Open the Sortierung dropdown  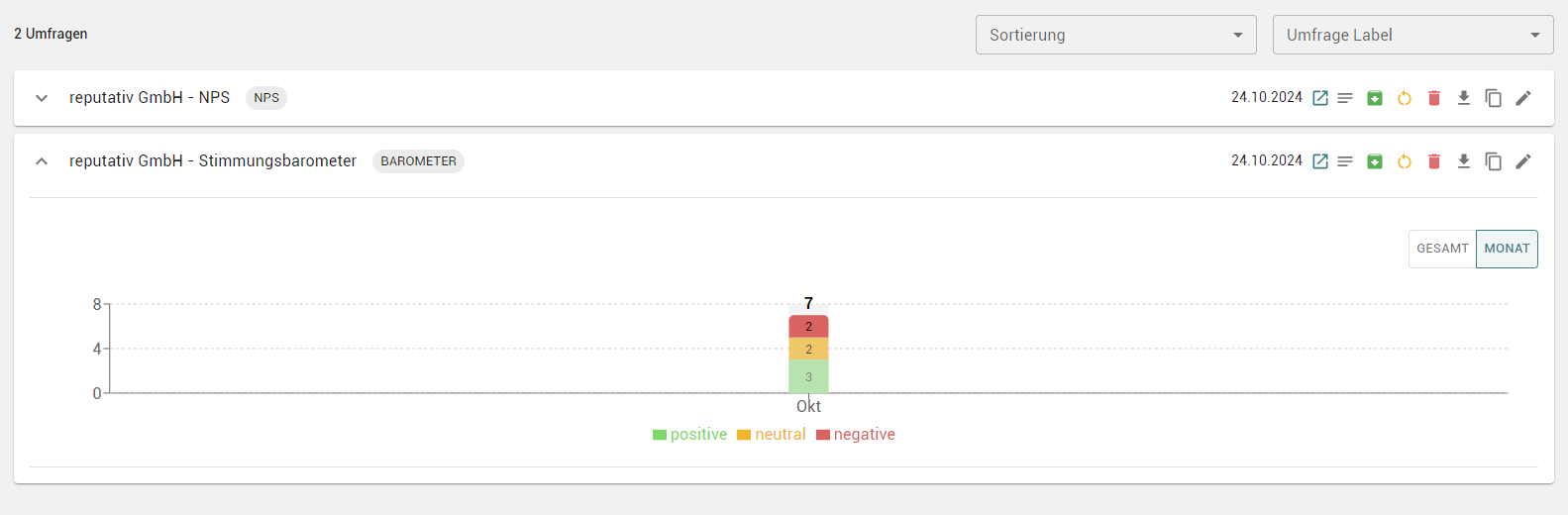click(1115, 35)
